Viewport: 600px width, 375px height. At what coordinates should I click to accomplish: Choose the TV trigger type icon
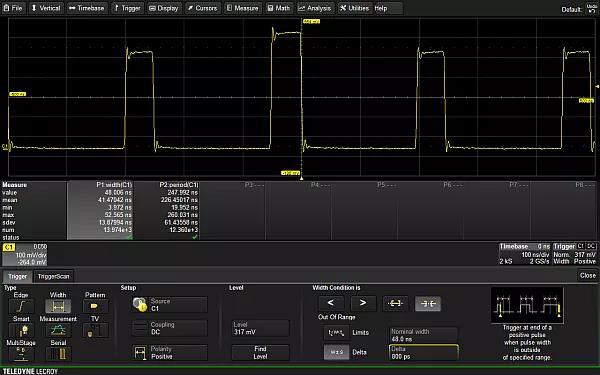[x=95, y=330]
